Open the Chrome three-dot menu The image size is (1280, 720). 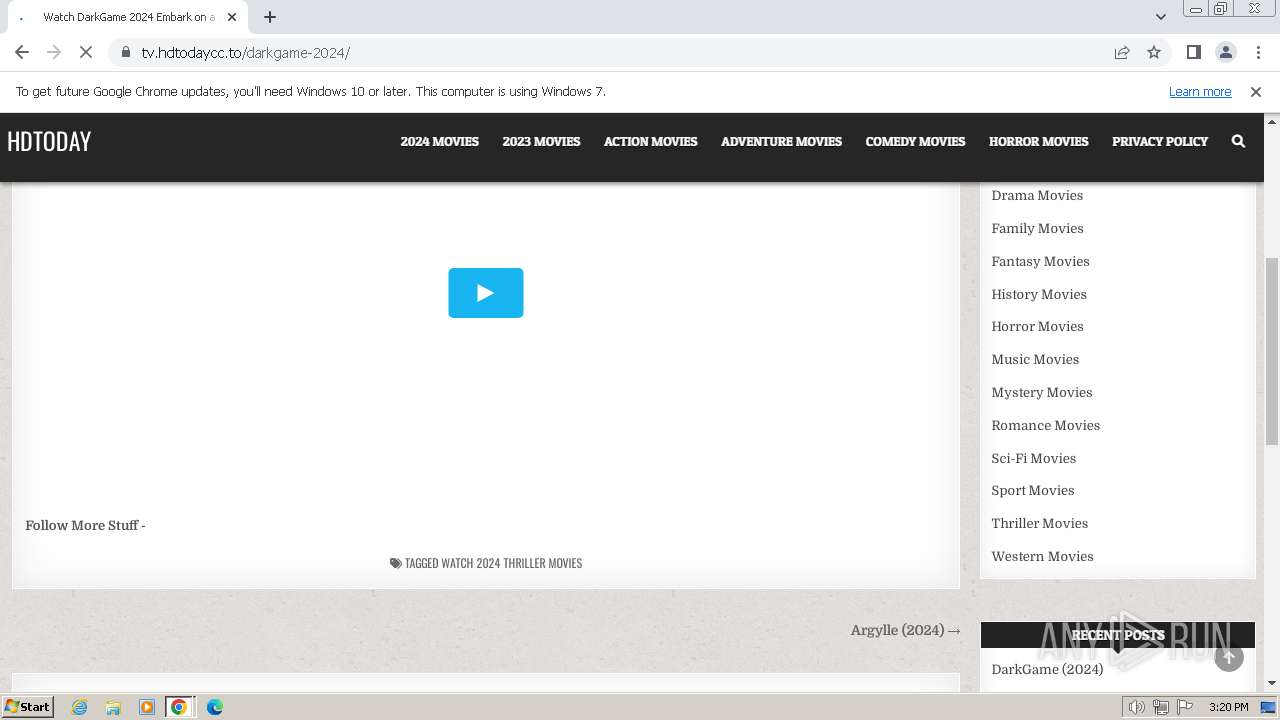pos(1258,52)
